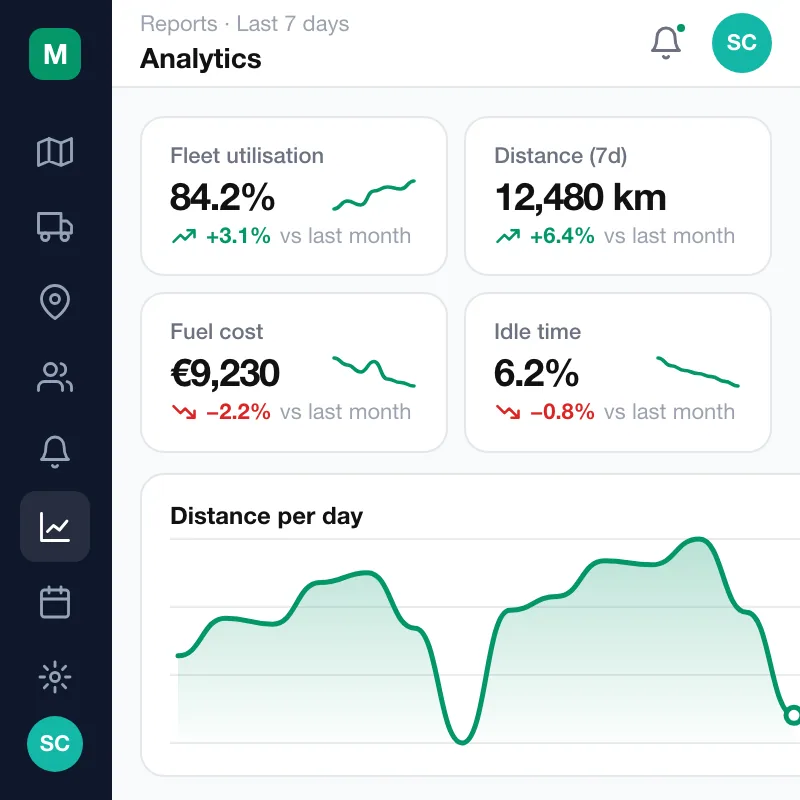Click the 'Idle time' card label

point(538,332)
